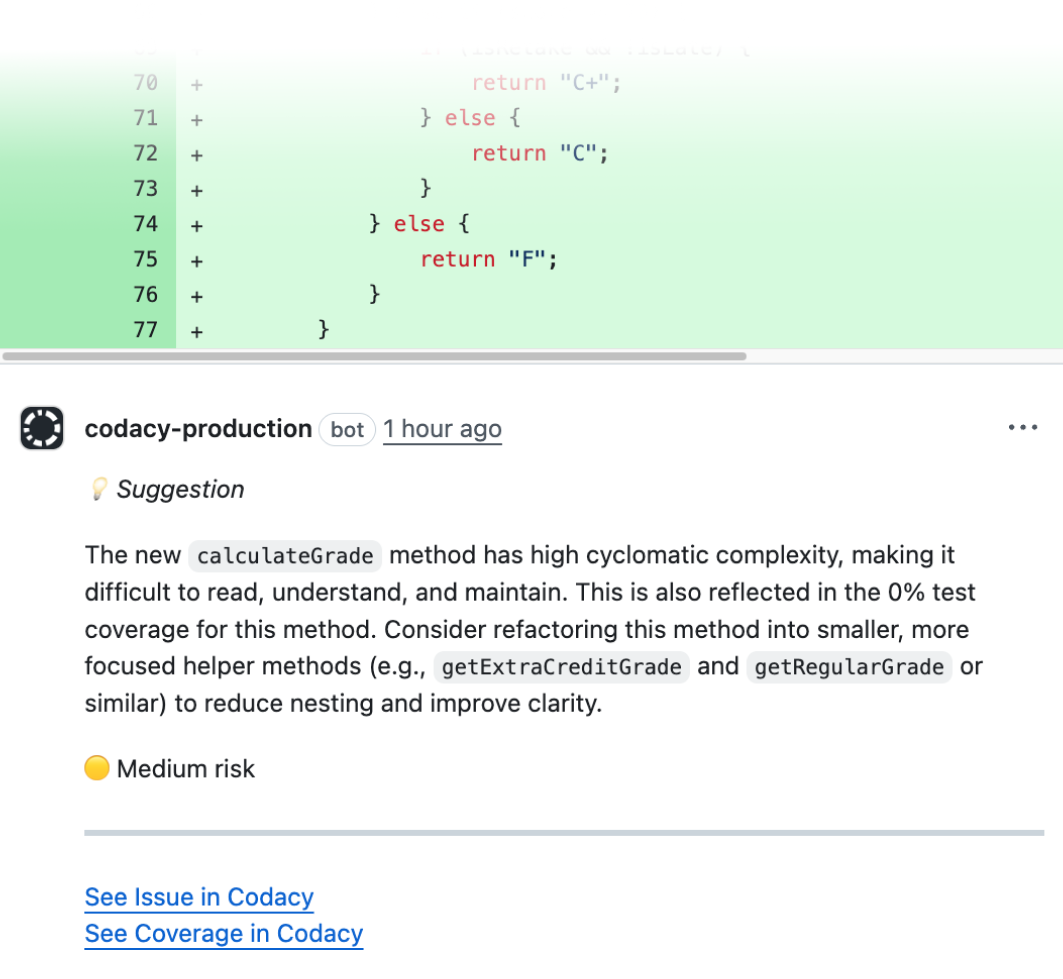Open See Coverage in Codacy
The width and height of the screenshot is (1063, 979).
point(223,933)
